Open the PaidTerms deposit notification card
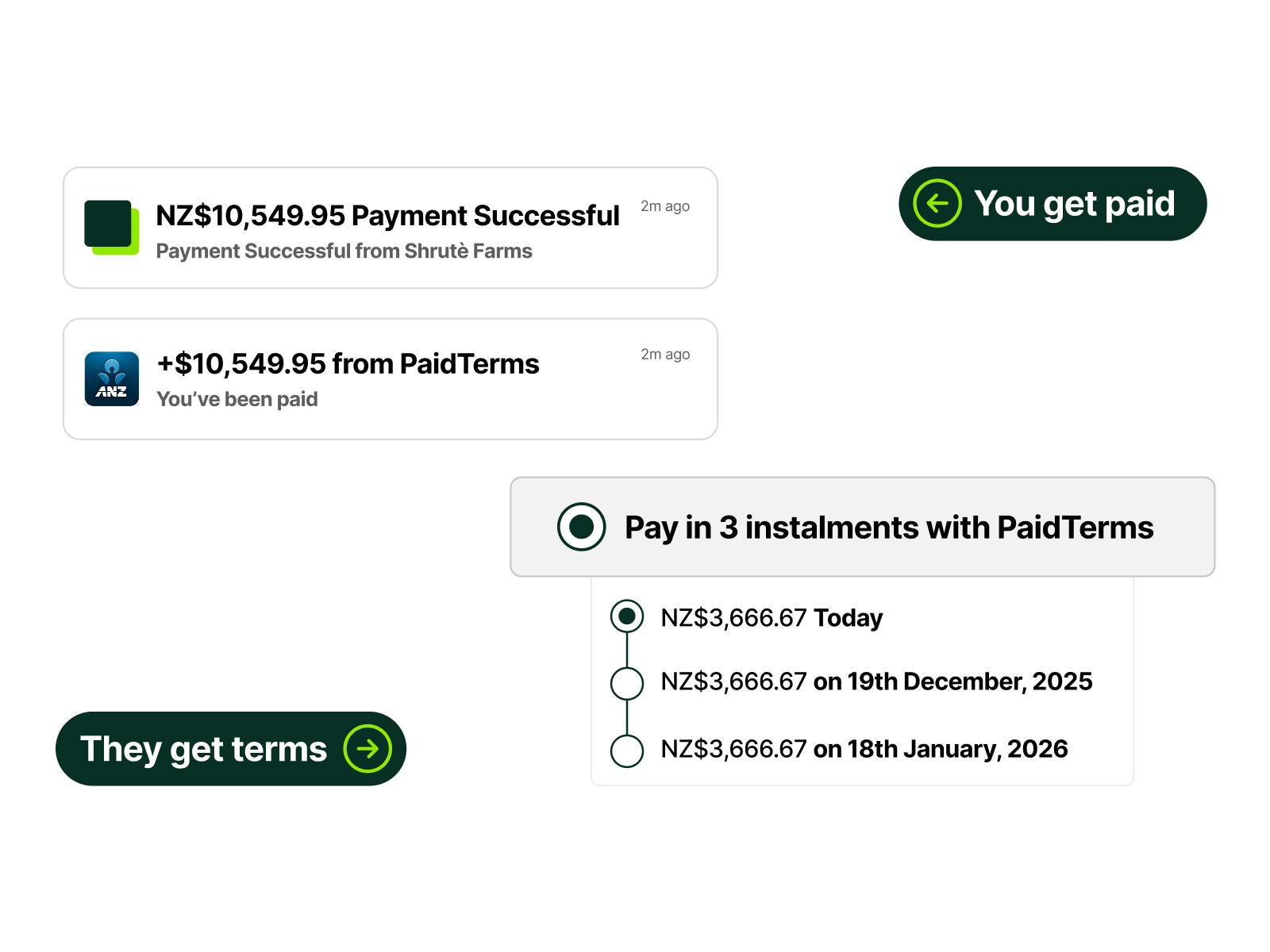 390,378
